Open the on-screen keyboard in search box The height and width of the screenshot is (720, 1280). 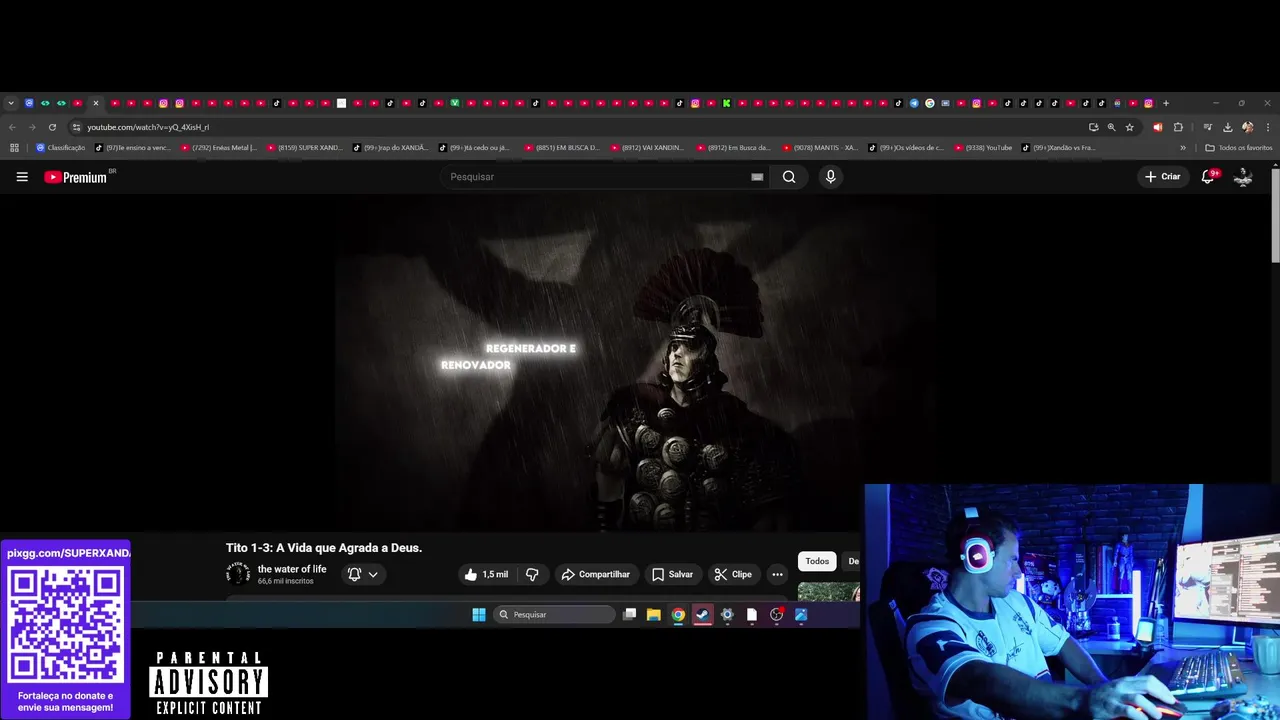[757, 177]
